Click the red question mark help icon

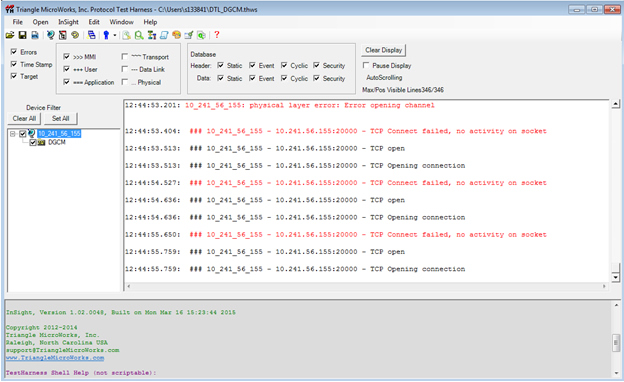click(x=216, y=35)
